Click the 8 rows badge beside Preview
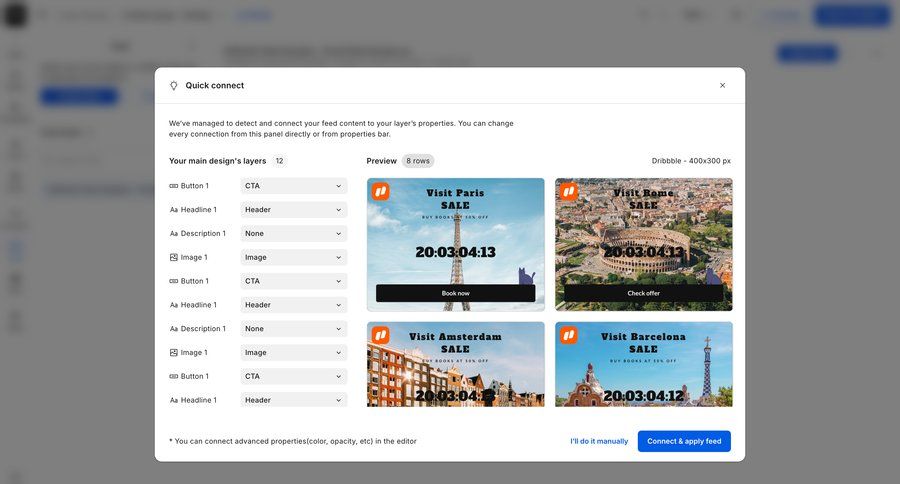 (x=418, y=161)
